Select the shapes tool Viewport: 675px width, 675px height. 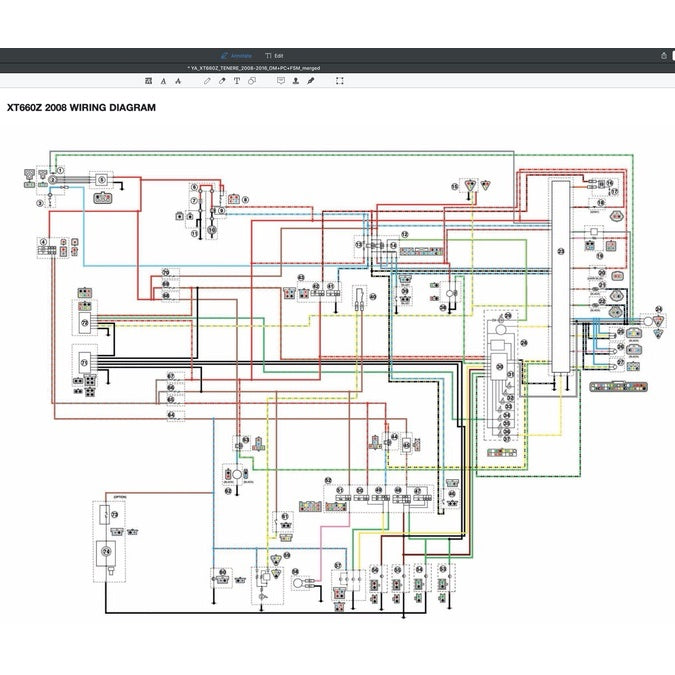point(251,80)
